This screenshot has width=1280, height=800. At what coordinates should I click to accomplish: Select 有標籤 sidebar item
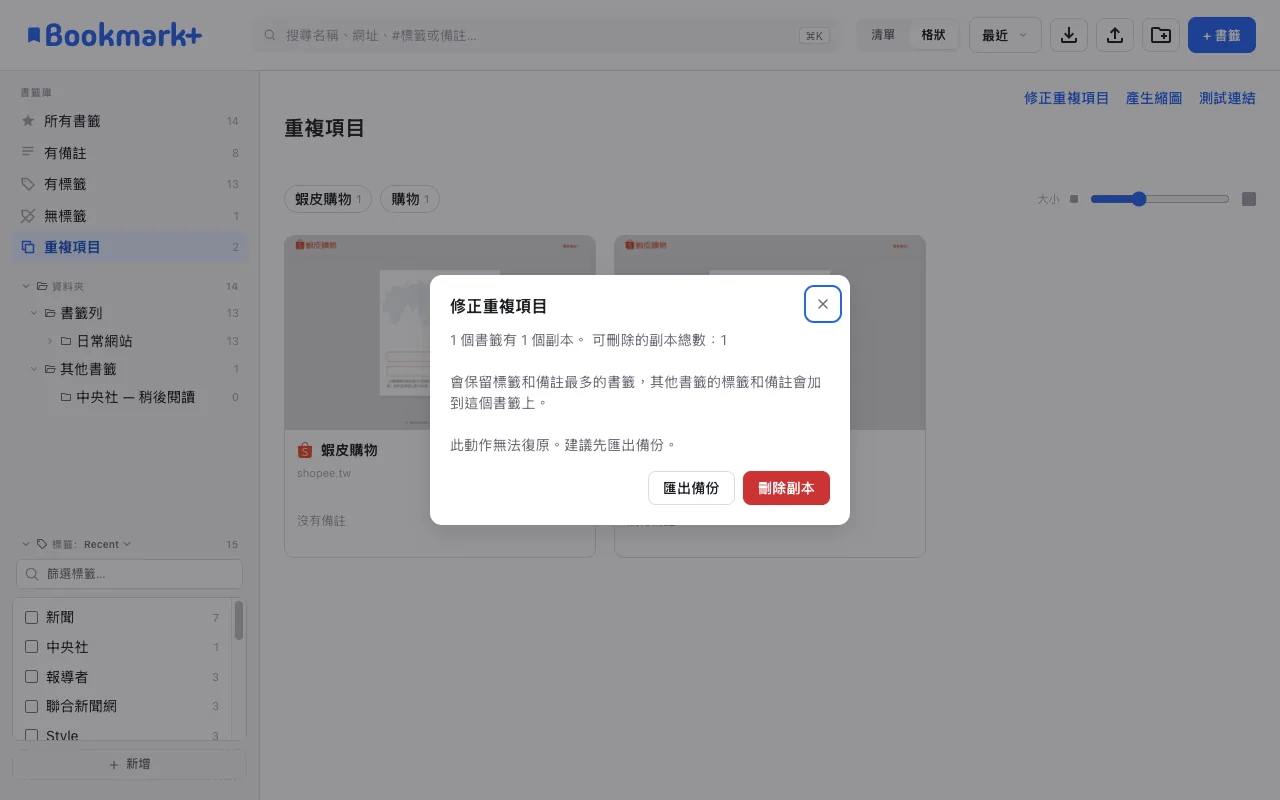click(x=130, y=184)
